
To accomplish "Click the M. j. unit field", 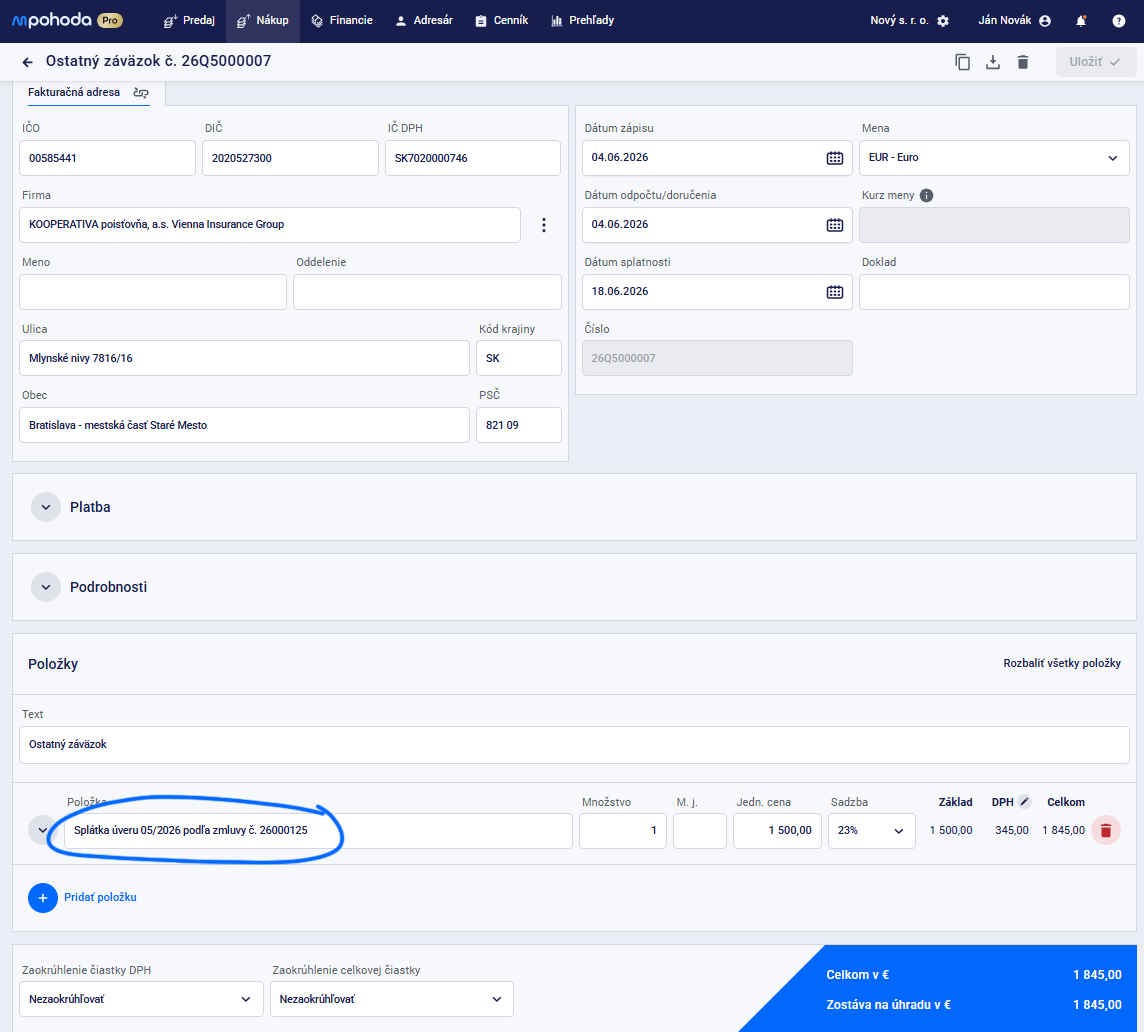I will [x=700, y=831].
